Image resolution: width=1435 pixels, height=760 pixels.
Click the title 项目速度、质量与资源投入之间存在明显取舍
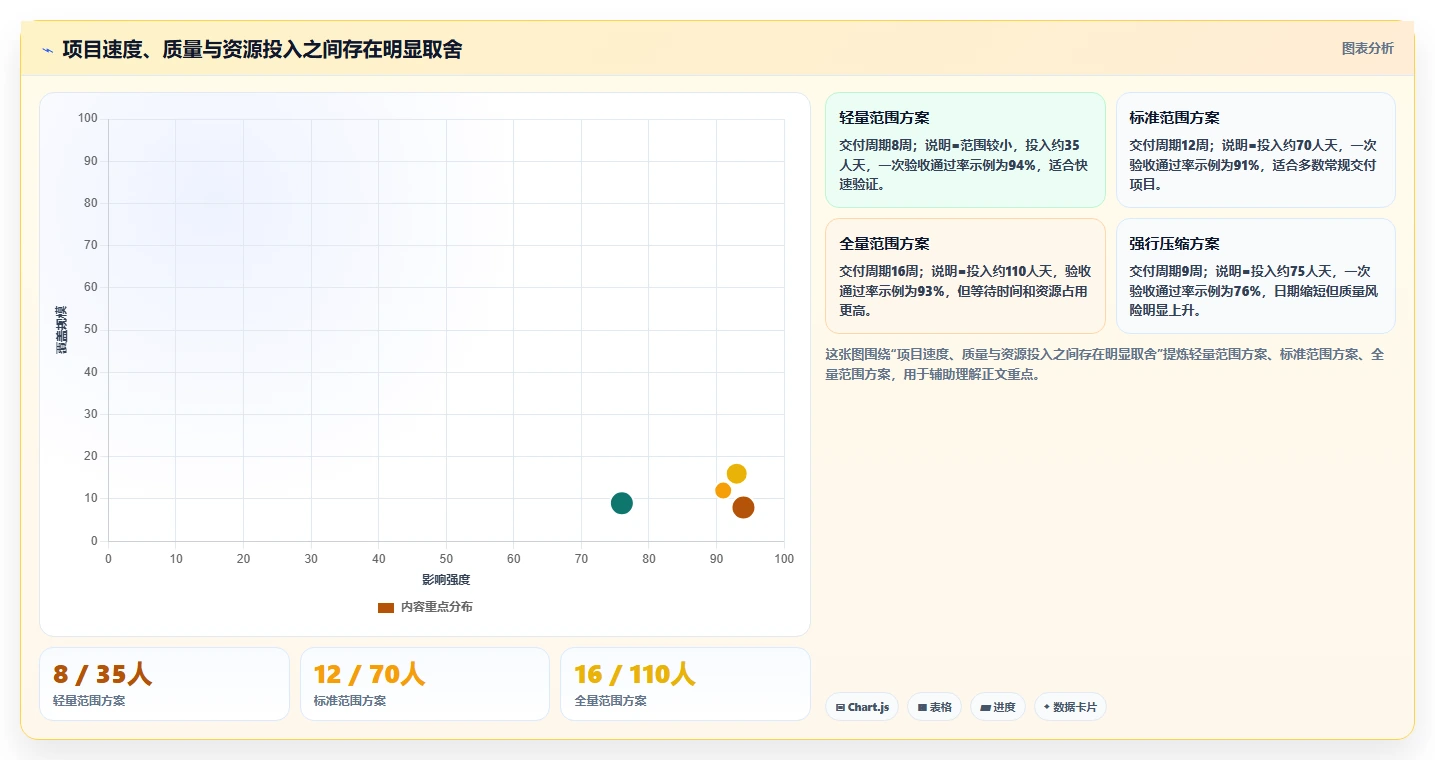pyautogui.click(x=262, y=50)
